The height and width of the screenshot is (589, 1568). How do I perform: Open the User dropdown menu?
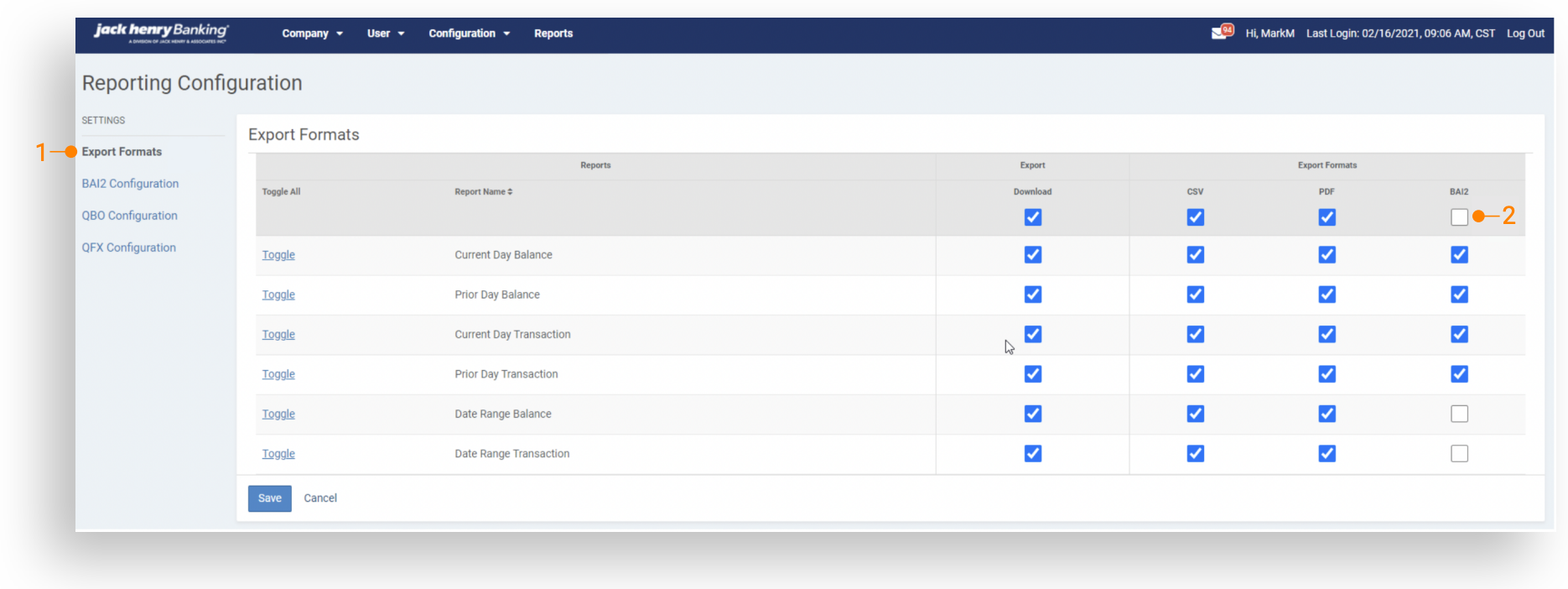pos(385,34)
